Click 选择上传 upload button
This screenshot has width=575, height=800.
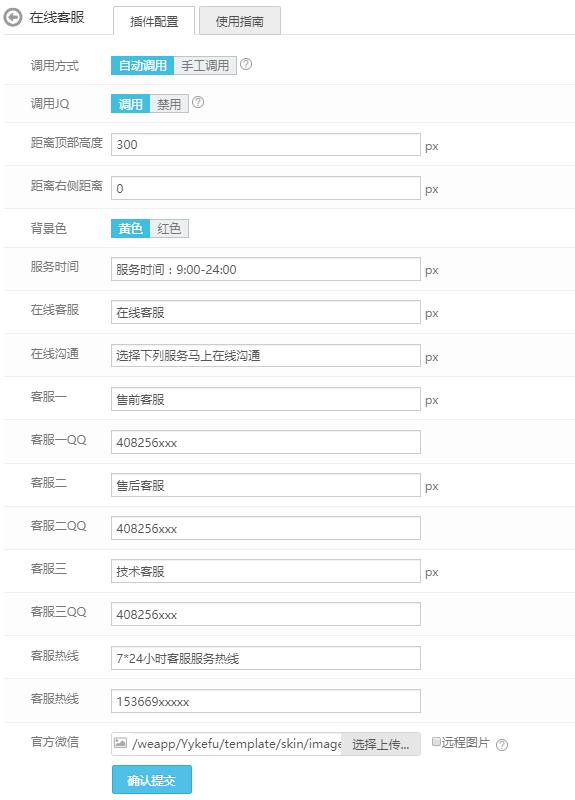click(381, 744)
